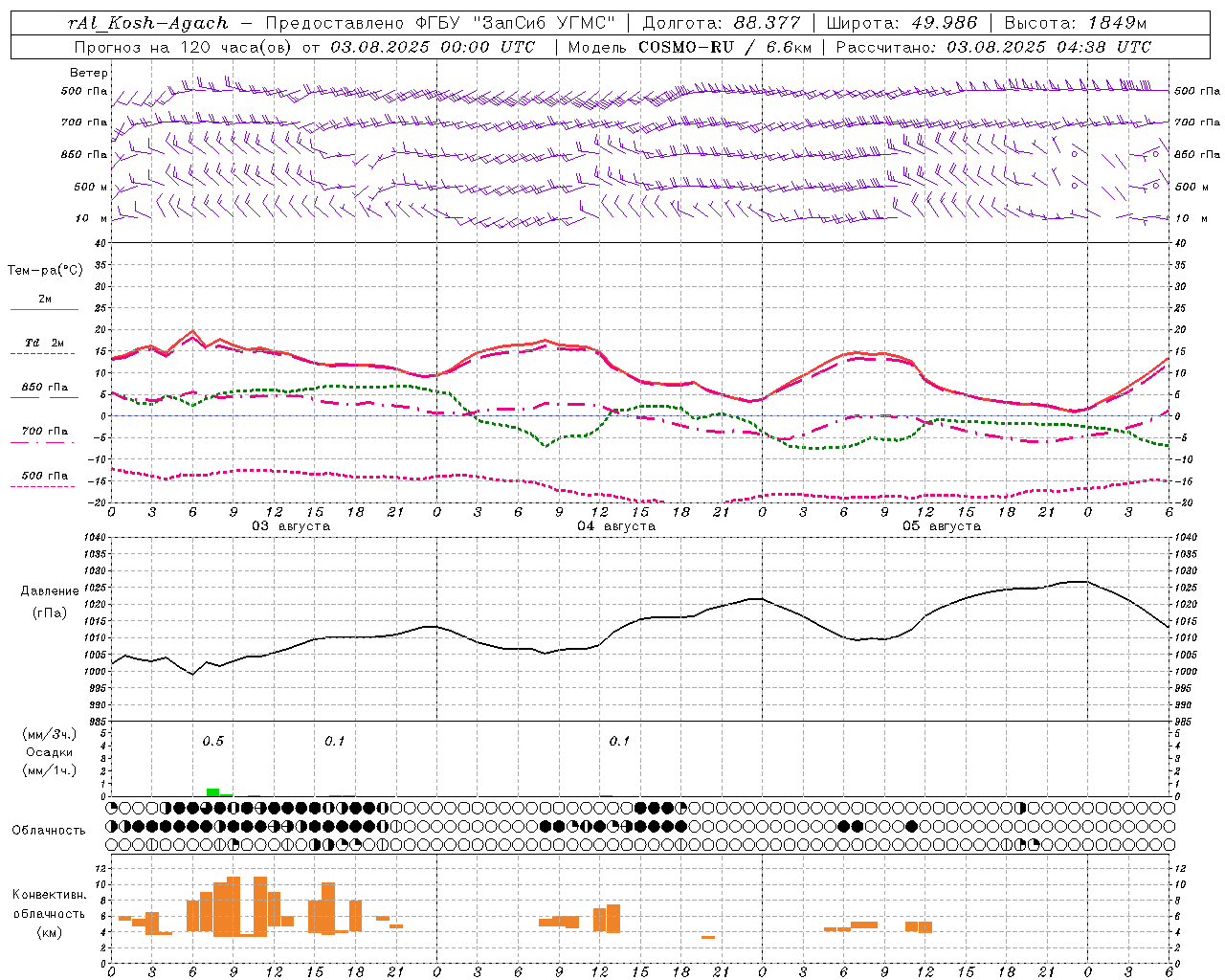The width and height of the screenshot is (1225, 980).
Task: Click the Ветер wind panel label
Action: 89,73
